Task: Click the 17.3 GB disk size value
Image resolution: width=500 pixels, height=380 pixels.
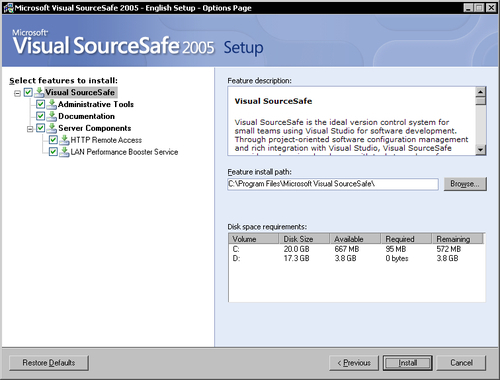Action: [x=296, y=258]
